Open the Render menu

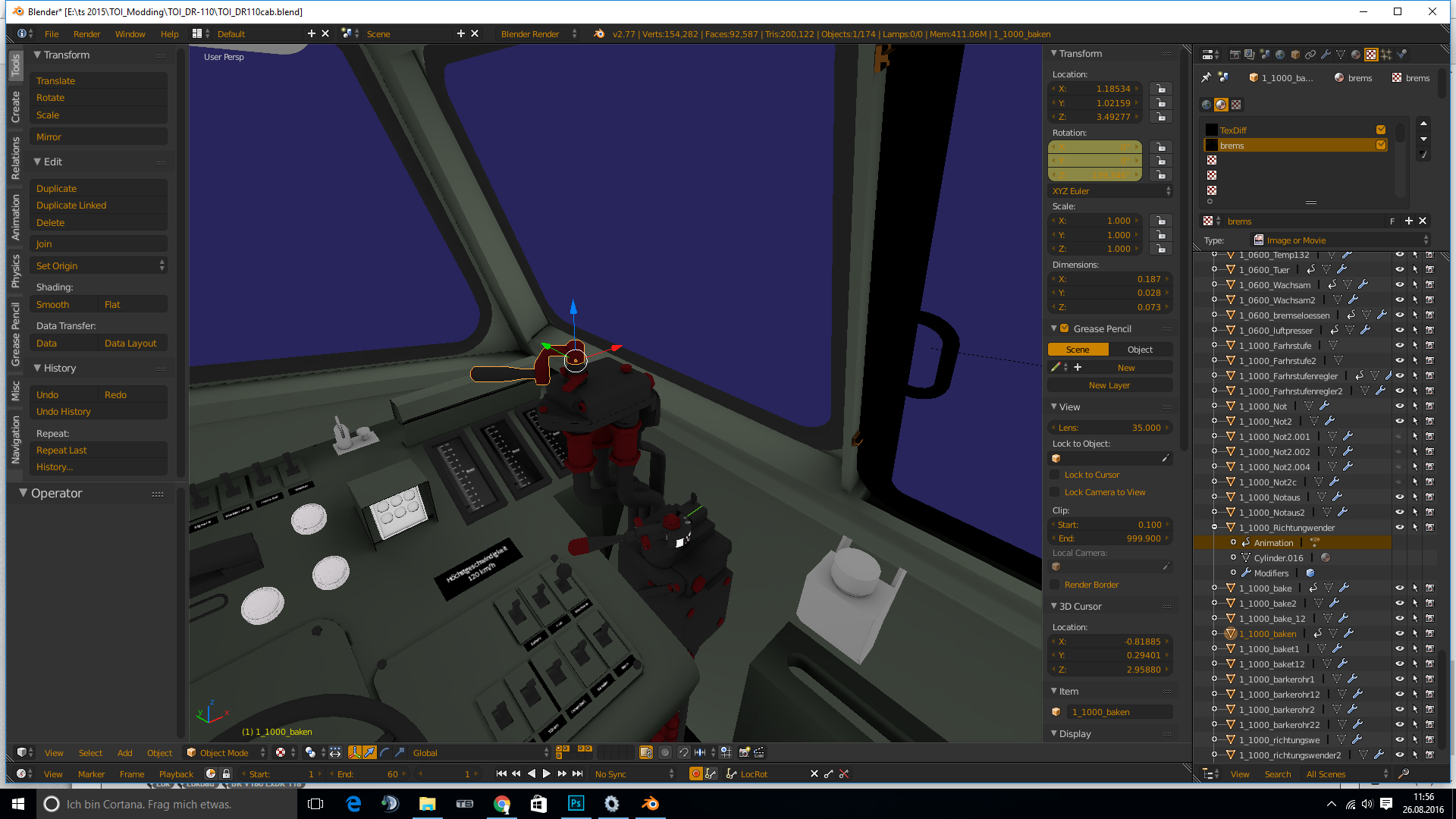tap(86, 34)
